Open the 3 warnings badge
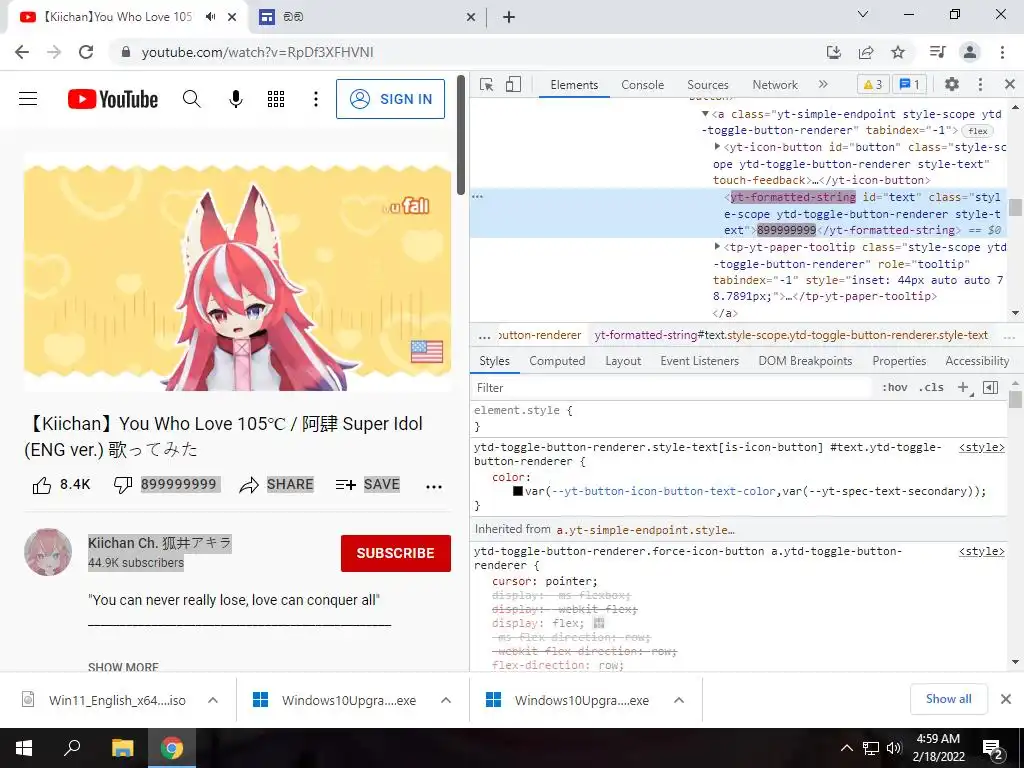Viewport: 1024px width, 768px height. (x=872, y=84)
